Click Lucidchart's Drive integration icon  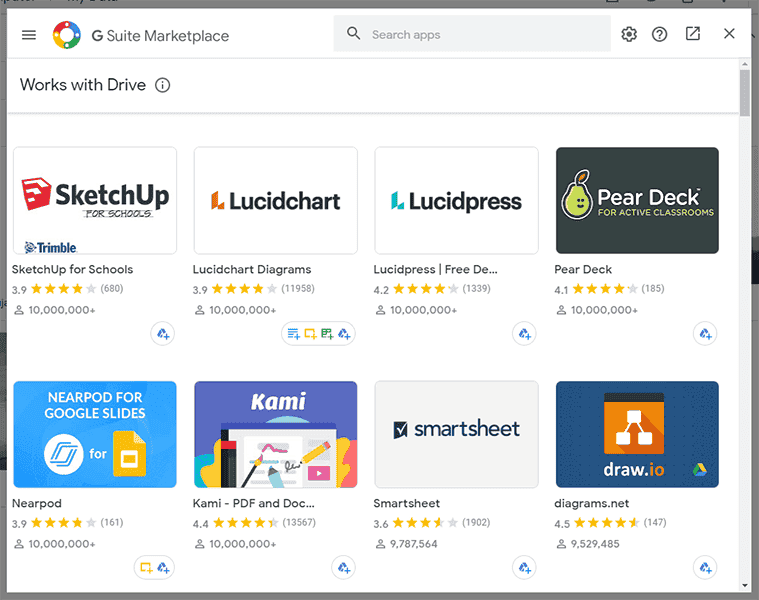[x=344, y=334]
